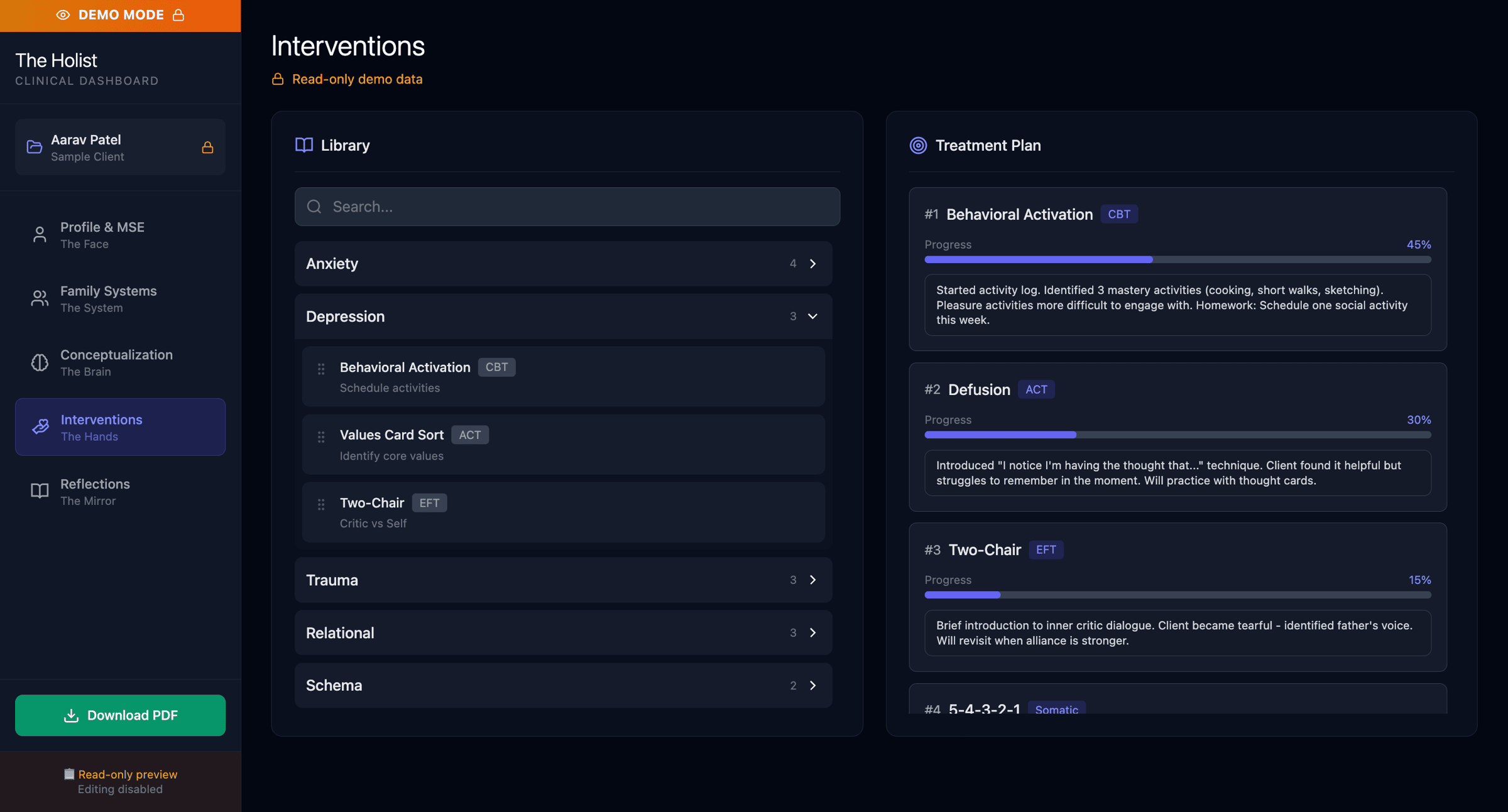Focus the library Search field
The image size is (1508, 812).
click(x=567, y=207)
